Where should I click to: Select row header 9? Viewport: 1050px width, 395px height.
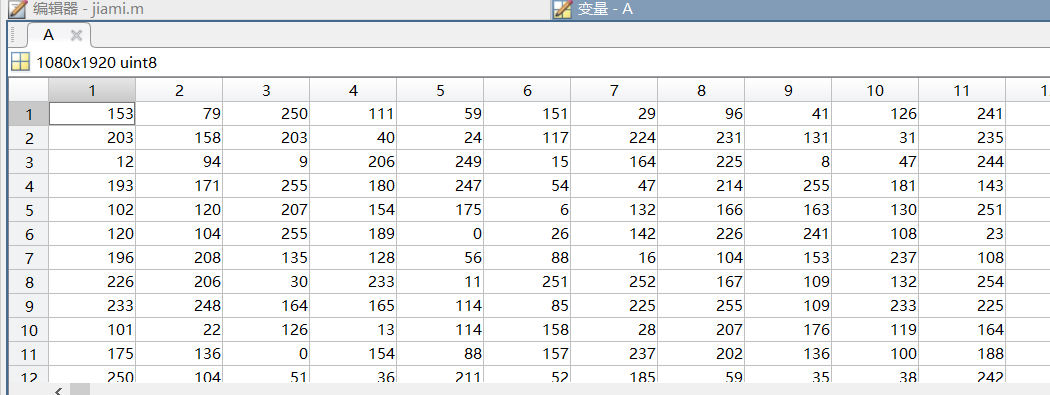pyautogui.click(x=29, y=306)
